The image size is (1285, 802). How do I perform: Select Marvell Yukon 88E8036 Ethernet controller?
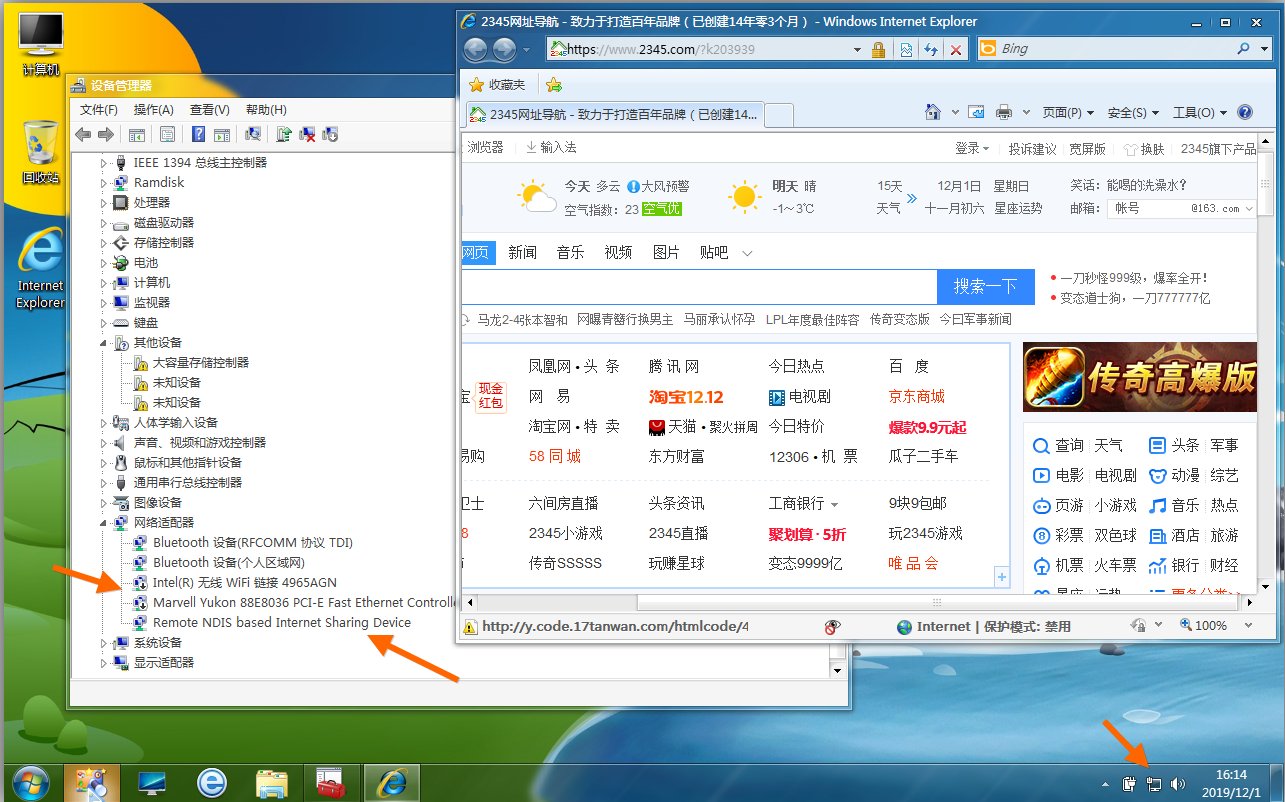[303, 602]
